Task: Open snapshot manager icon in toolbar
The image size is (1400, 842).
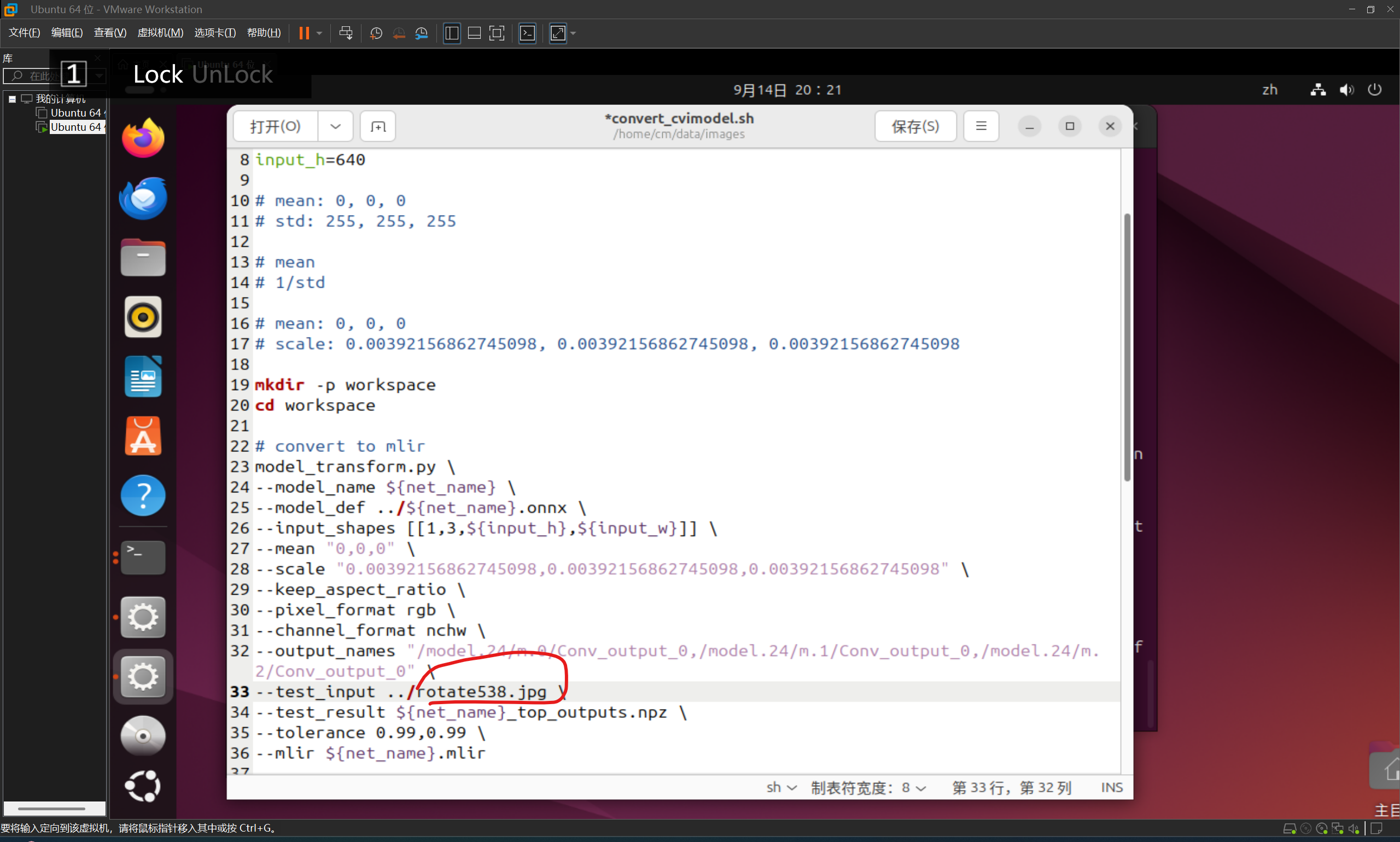Action: pyautogui.click(x=421, y=33)
